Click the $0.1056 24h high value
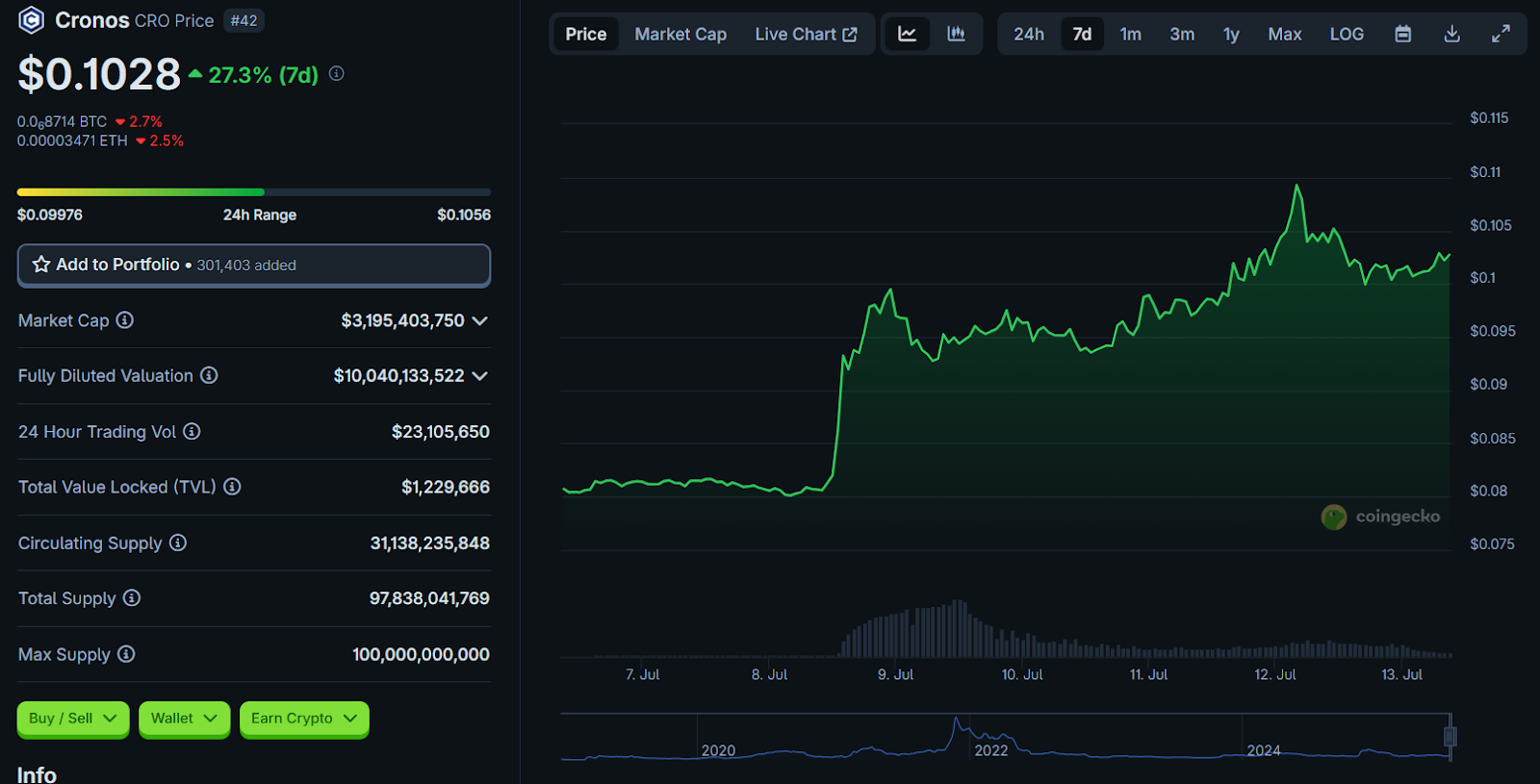This screenshot has height=784, width=1540. pyautogui.click(x=464, y=215)
